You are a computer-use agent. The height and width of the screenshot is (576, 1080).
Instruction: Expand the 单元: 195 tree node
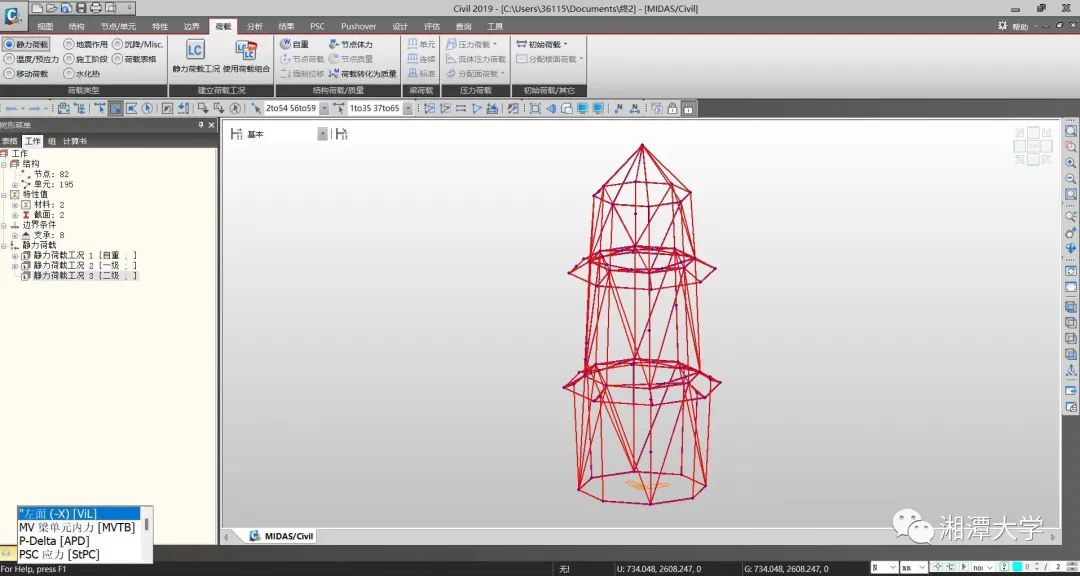(15, 184)
